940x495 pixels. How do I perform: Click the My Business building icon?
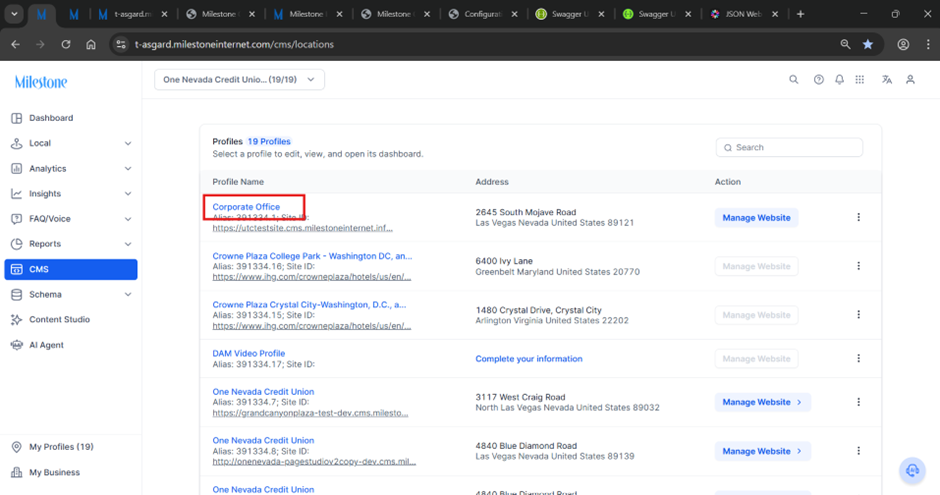(17, 472)
